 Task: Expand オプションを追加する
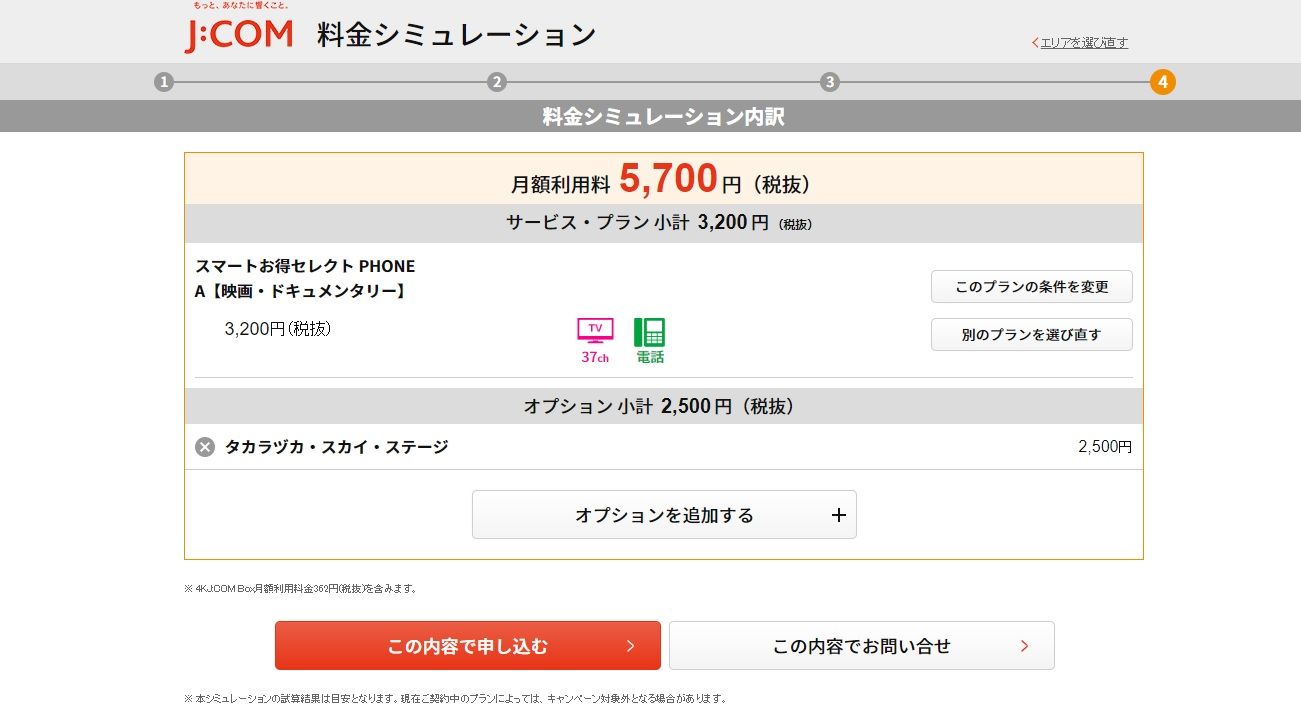tap(664, 515)
